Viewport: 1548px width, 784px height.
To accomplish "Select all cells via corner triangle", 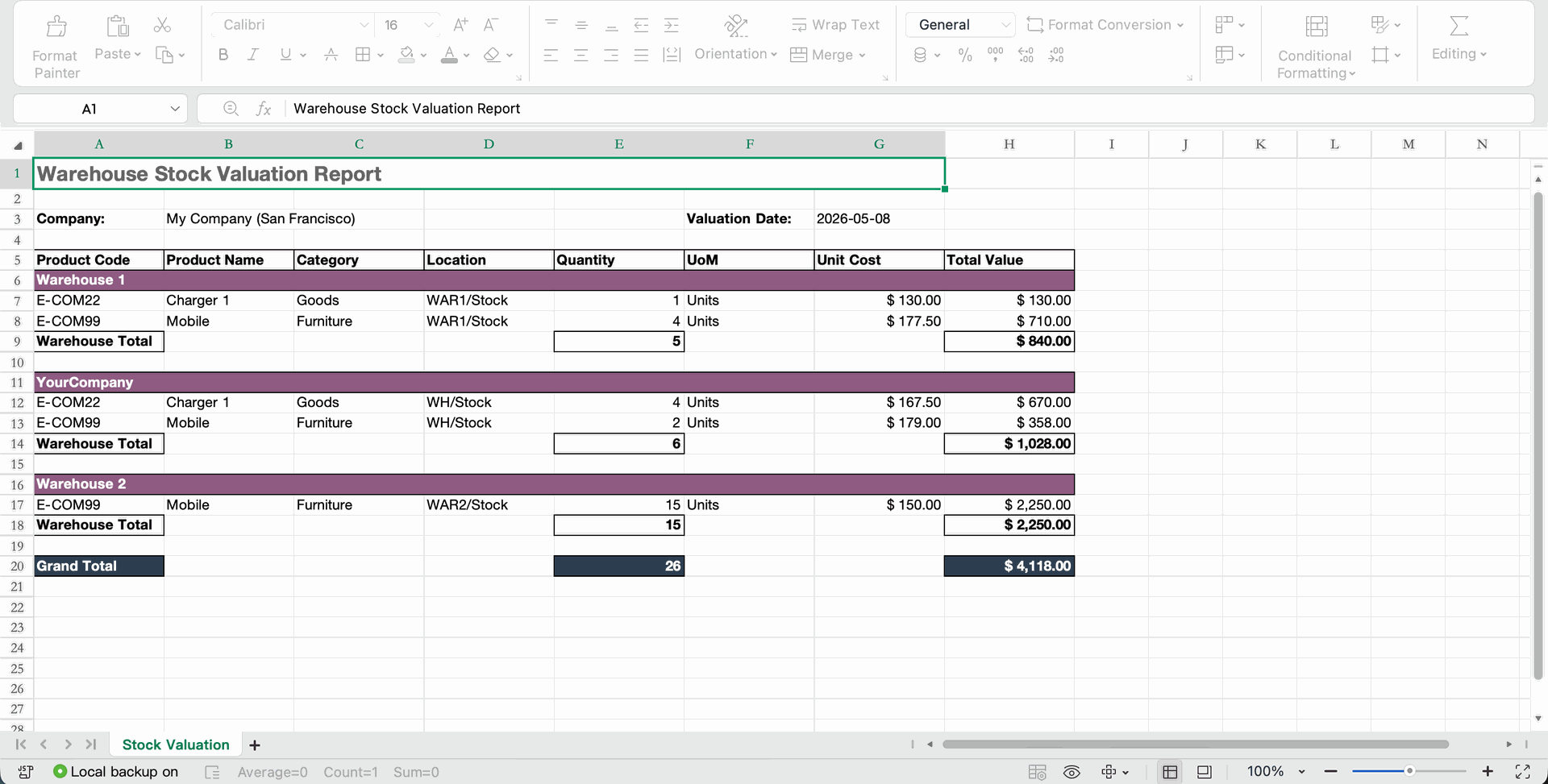I will click(18, 145).
